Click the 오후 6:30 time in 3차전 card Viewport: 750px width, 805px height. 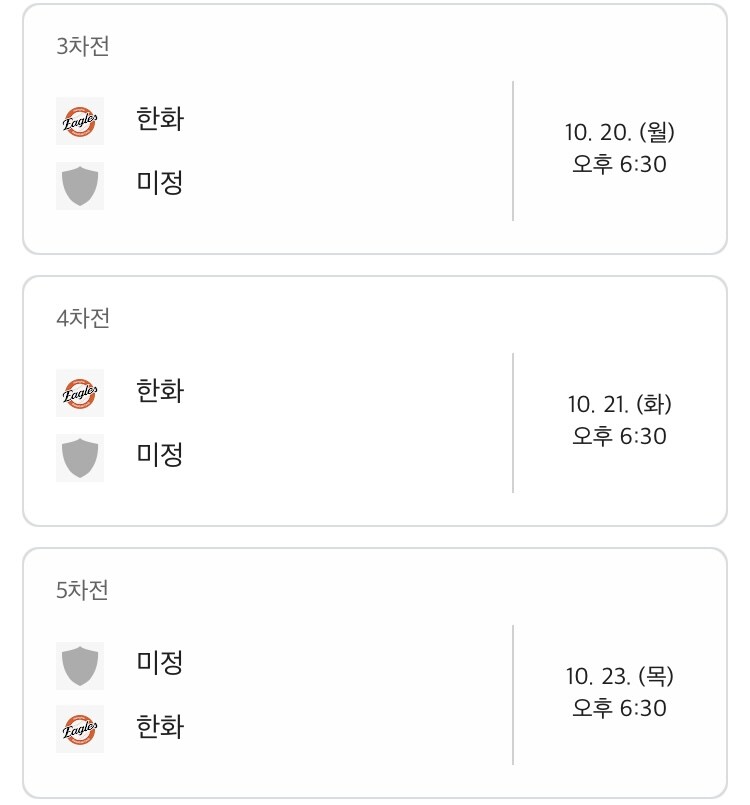pos(619,164)
